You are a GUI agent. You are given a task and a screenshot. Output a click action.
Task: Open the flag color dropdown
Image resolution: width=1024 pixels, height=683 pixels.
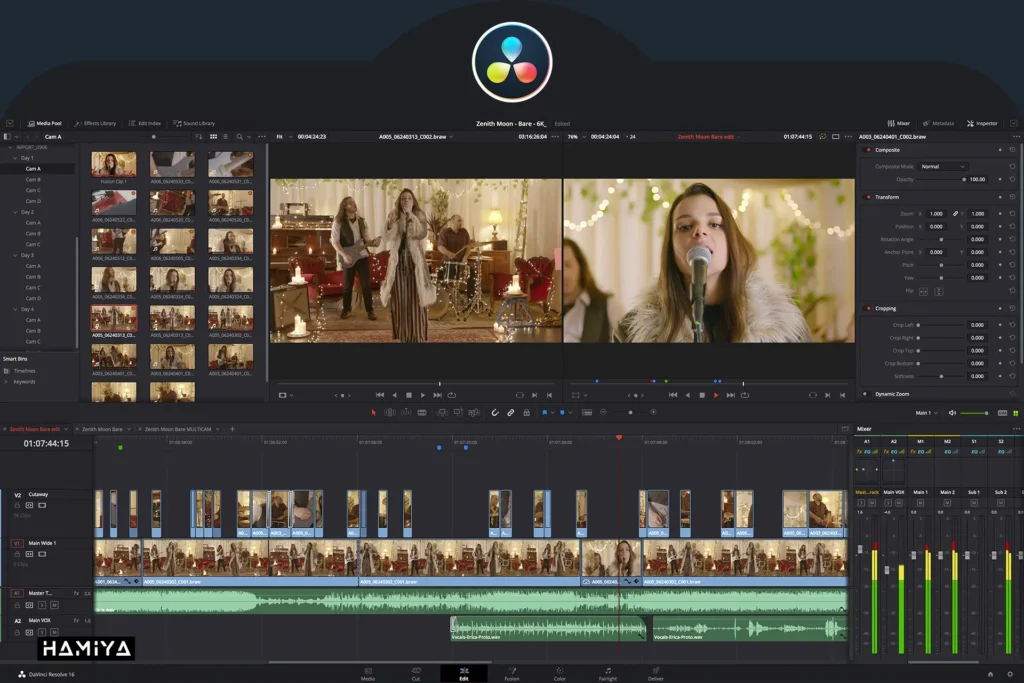[x=553, y=412]
